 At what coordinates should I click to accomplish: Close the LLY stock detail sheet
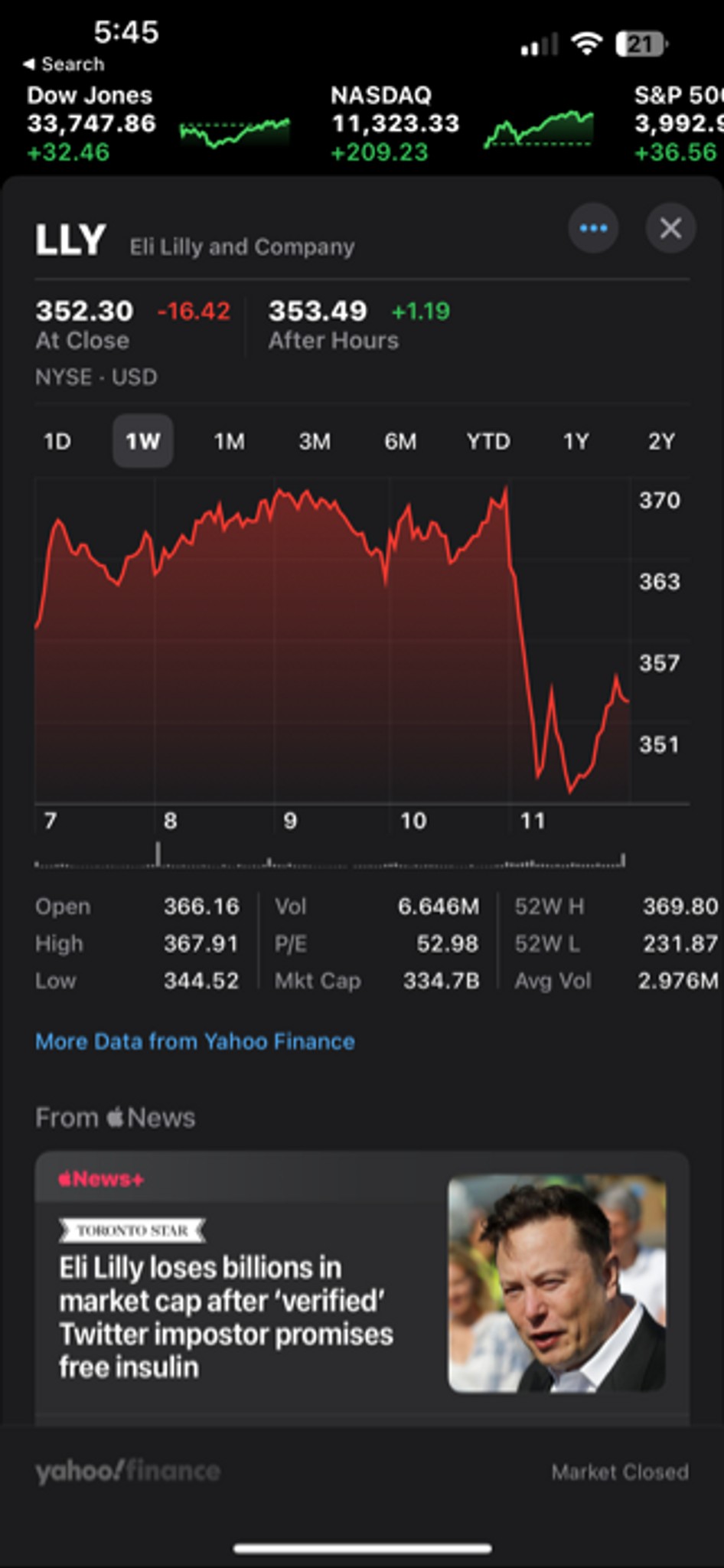click(670, 228)
